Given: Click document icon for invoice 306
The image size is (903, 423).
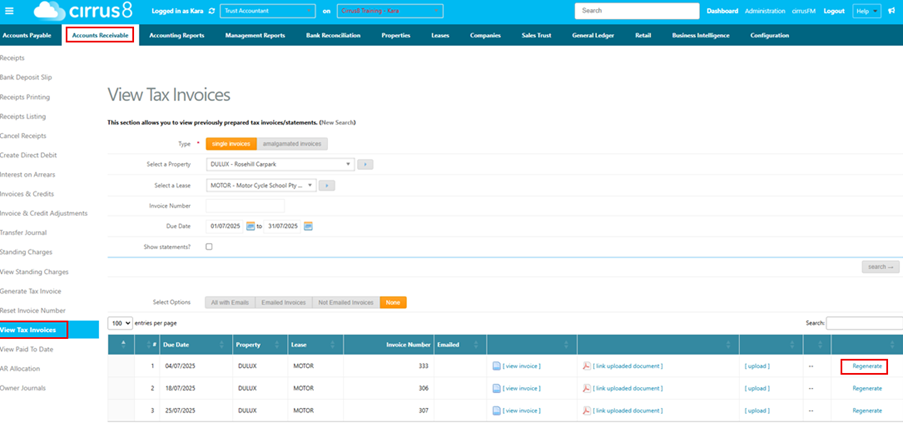Looking at the screenshot, I should tap(496, 388).
